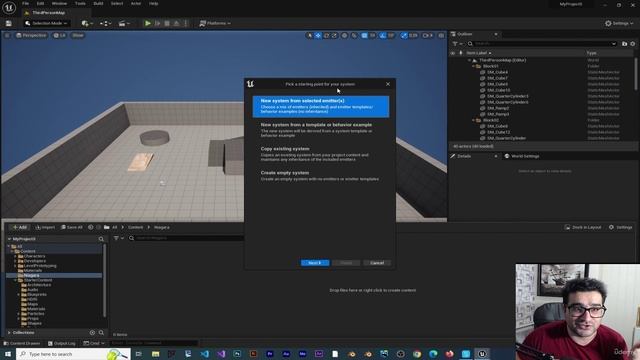Select Create empty system option
The width and height of the screenshot is (640, 360).
tap(321, 176)
